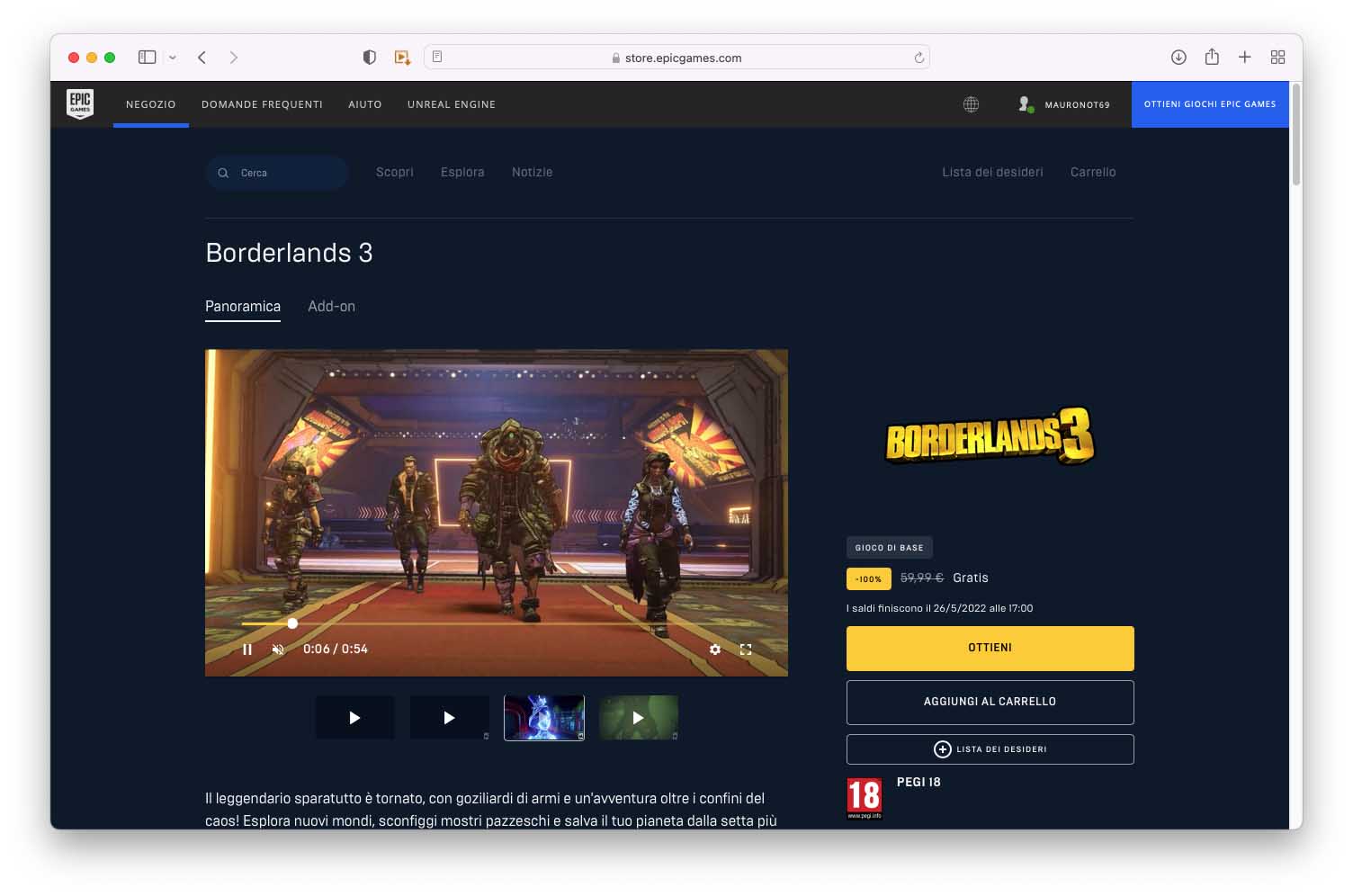Click AGGIUNGI AL CARRELLO button
The height and width of the screenshot is (896, 1353).
click(990, 703)
